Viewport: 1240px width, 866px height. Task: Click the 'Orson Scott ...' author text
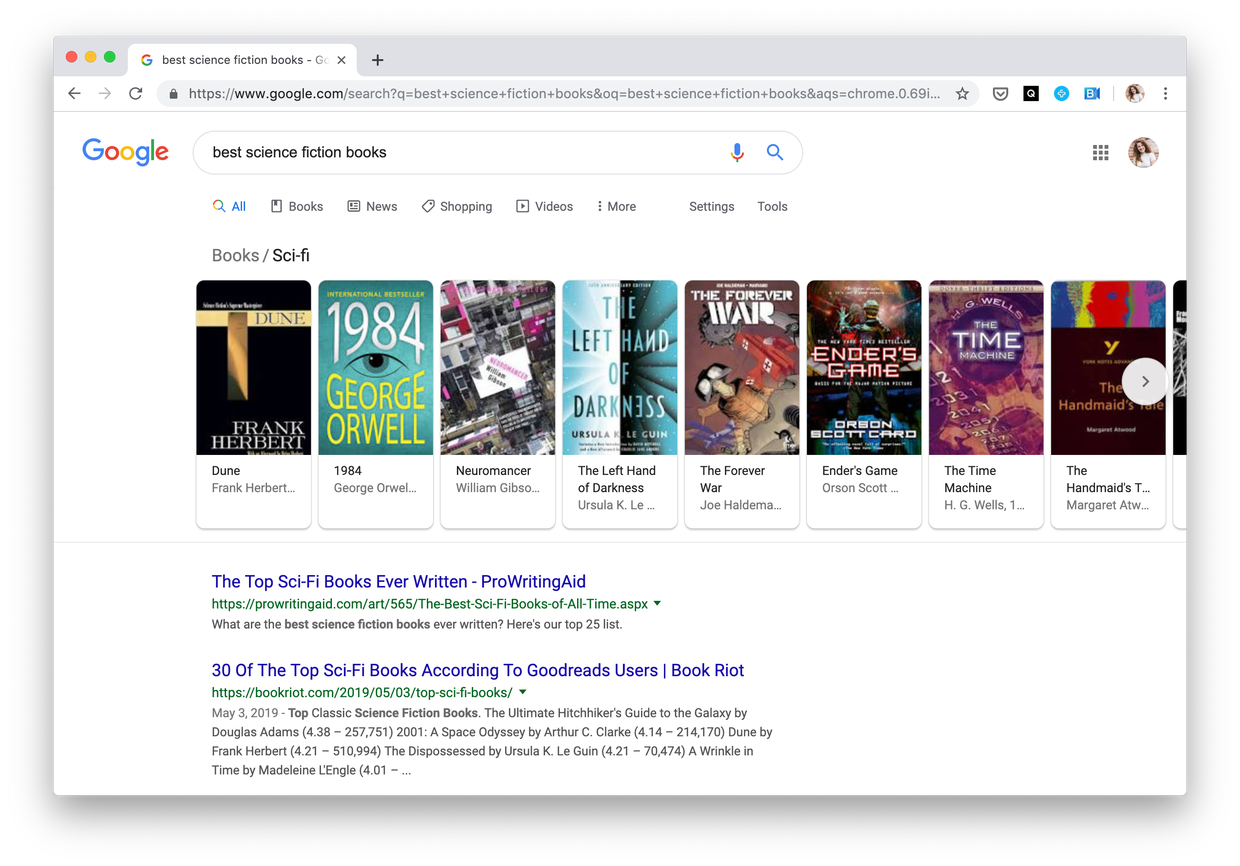tap(860, 488)
